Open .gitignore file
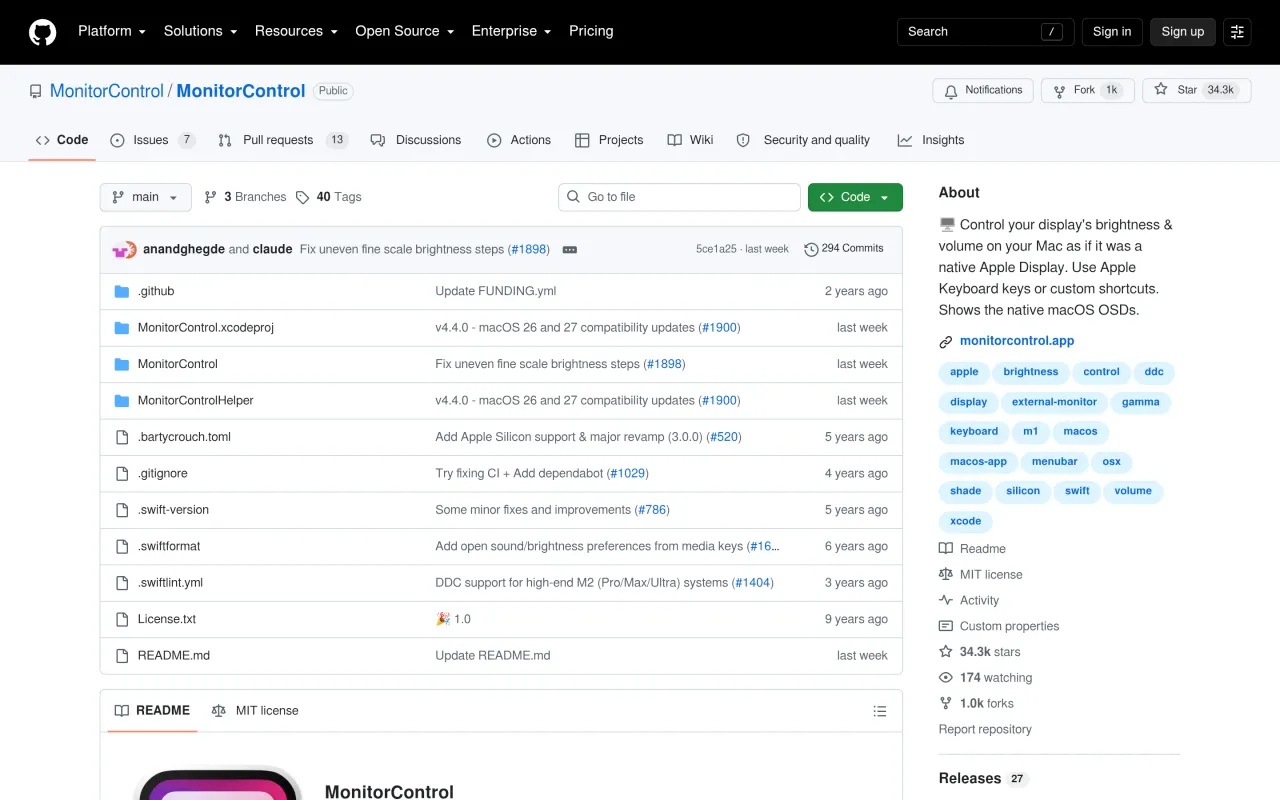 click(163, 474)
